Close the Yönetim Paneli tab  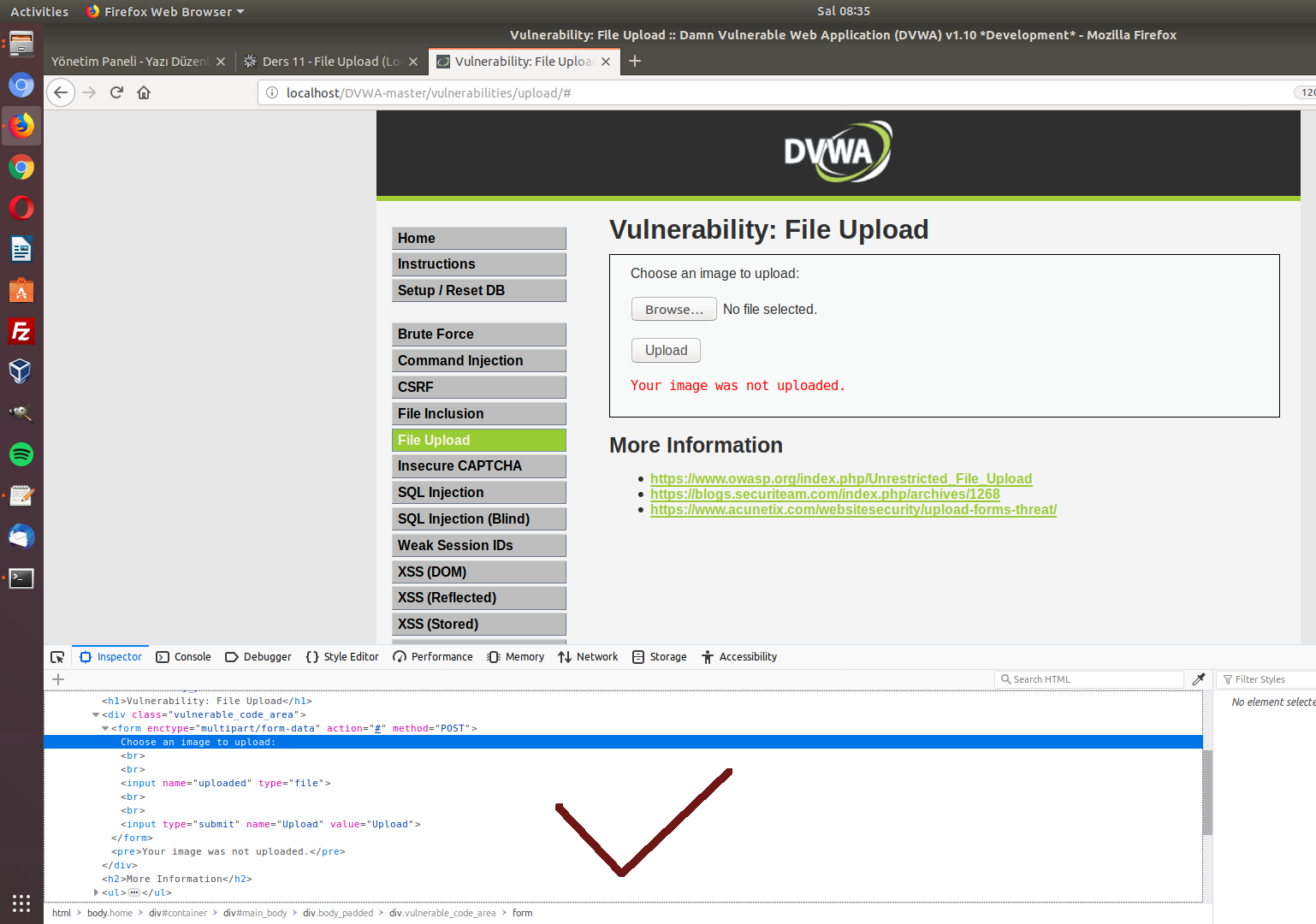pos(221,62)
